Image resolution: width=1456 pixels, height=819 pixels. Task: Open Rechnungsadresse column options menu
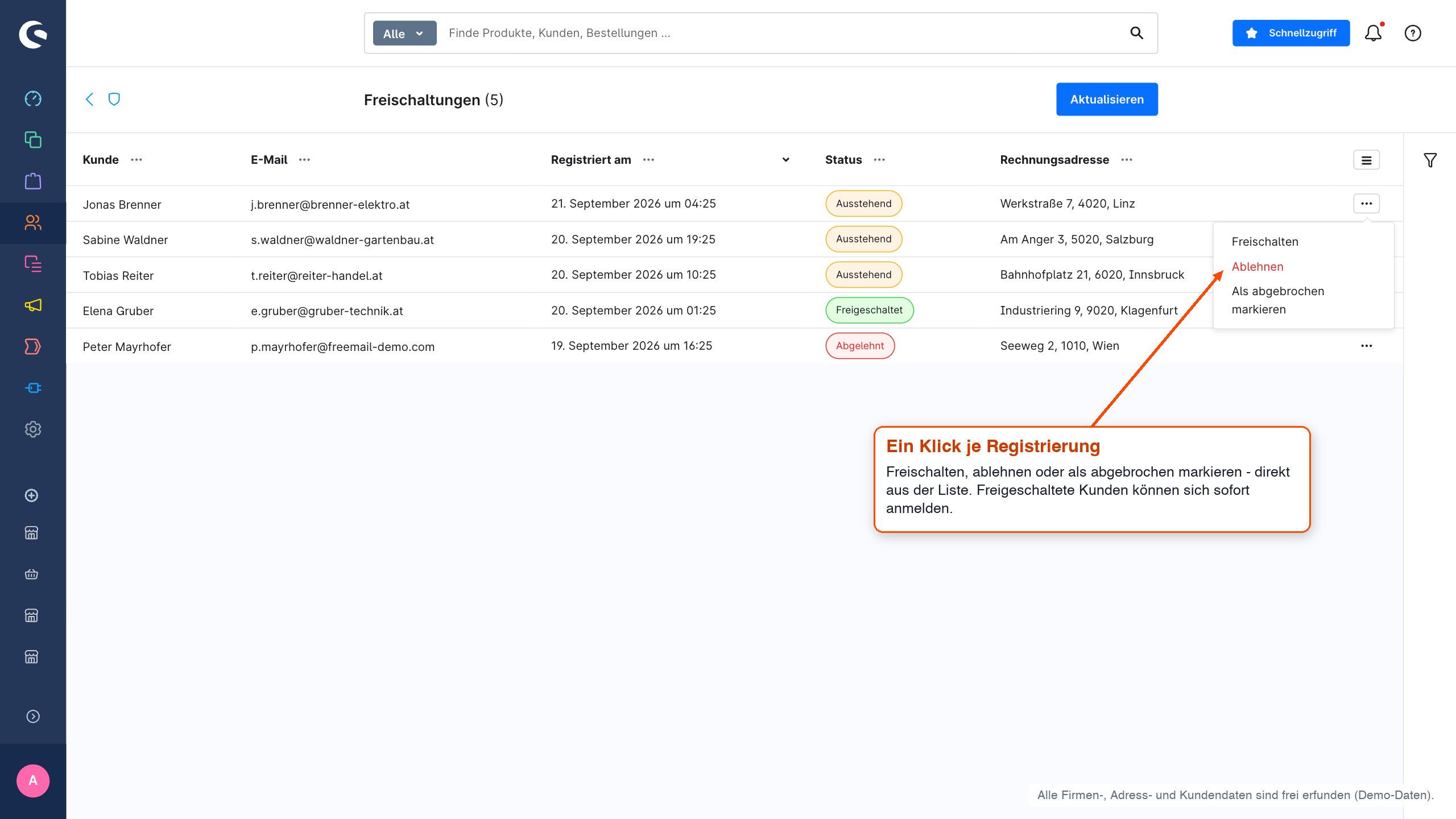[x=1127, y=160]
